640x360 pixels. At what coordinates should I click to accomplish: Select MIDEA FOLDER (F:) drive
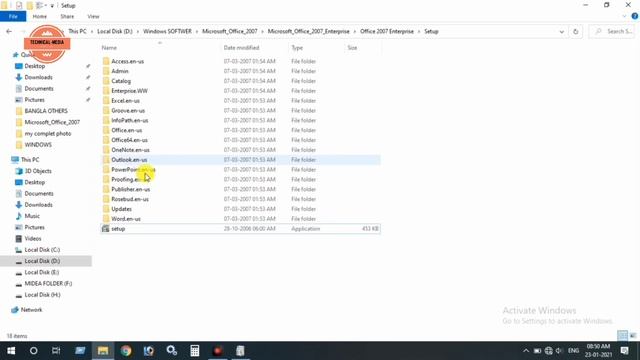tap(48, 283)
